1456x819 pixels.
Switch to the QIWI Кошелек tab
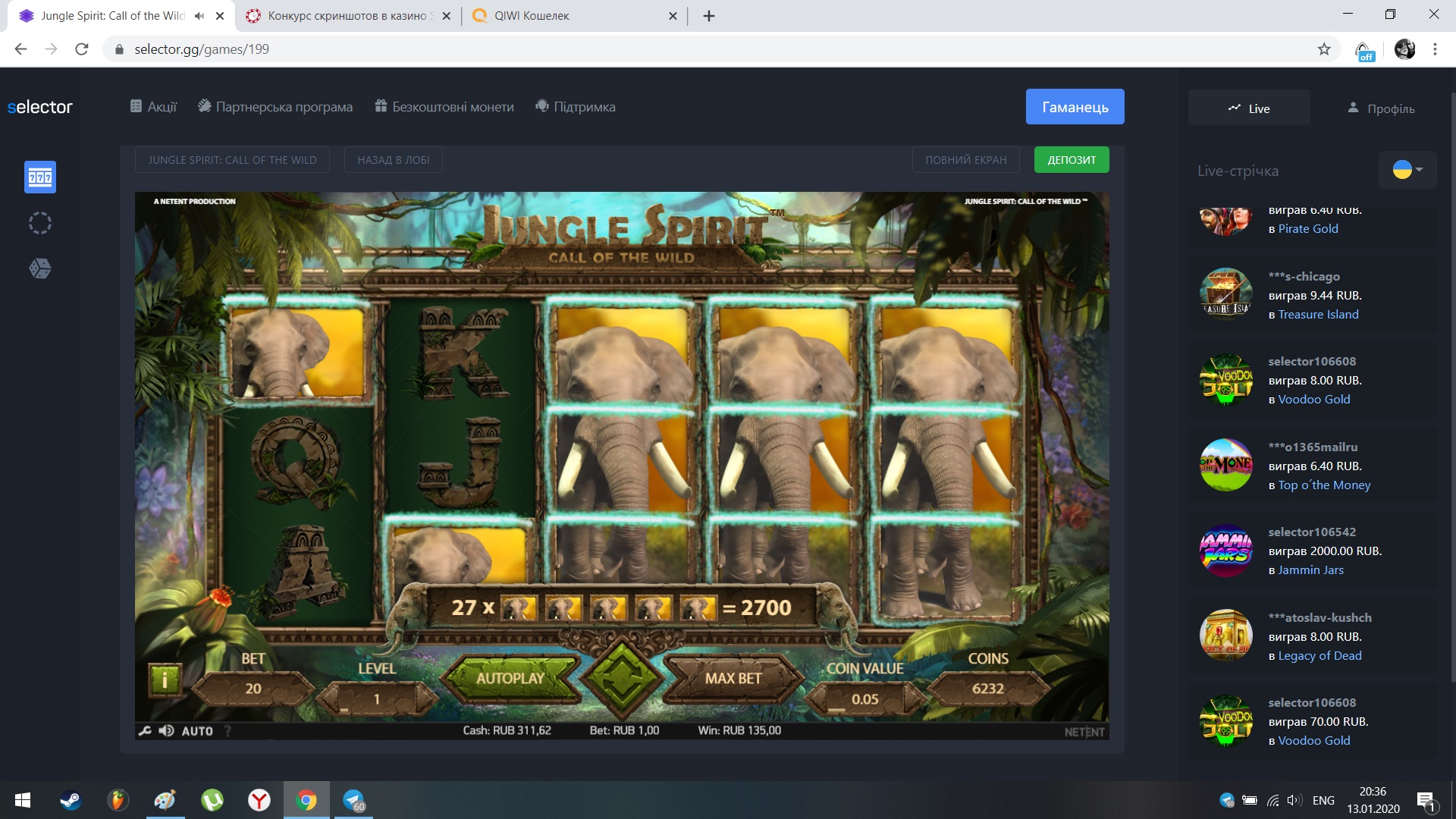[531, 16]
